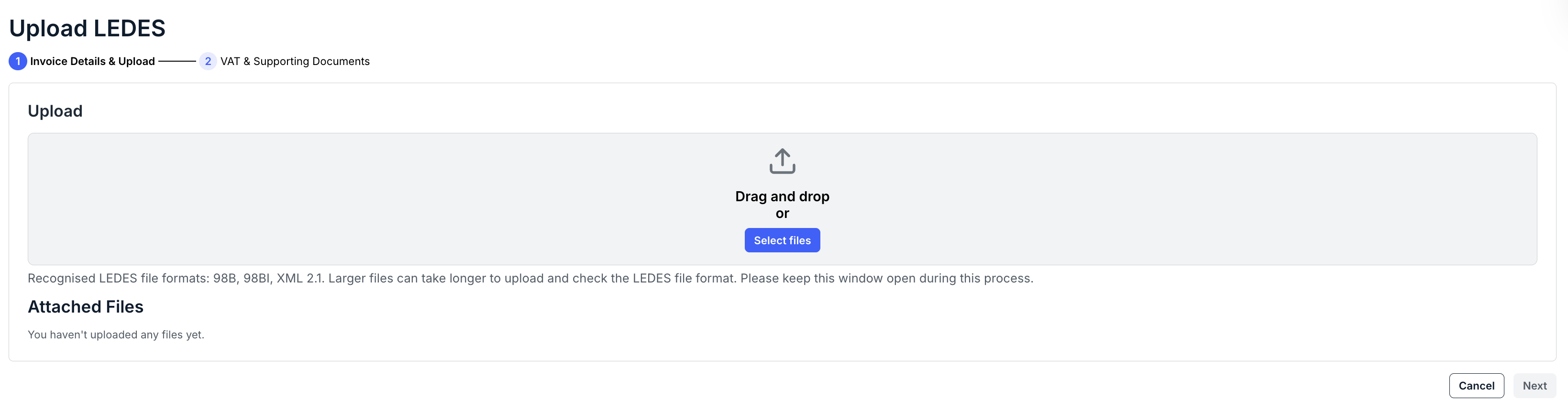
Task: Click the Upload section heading
Action: click(x=55, y=111)
